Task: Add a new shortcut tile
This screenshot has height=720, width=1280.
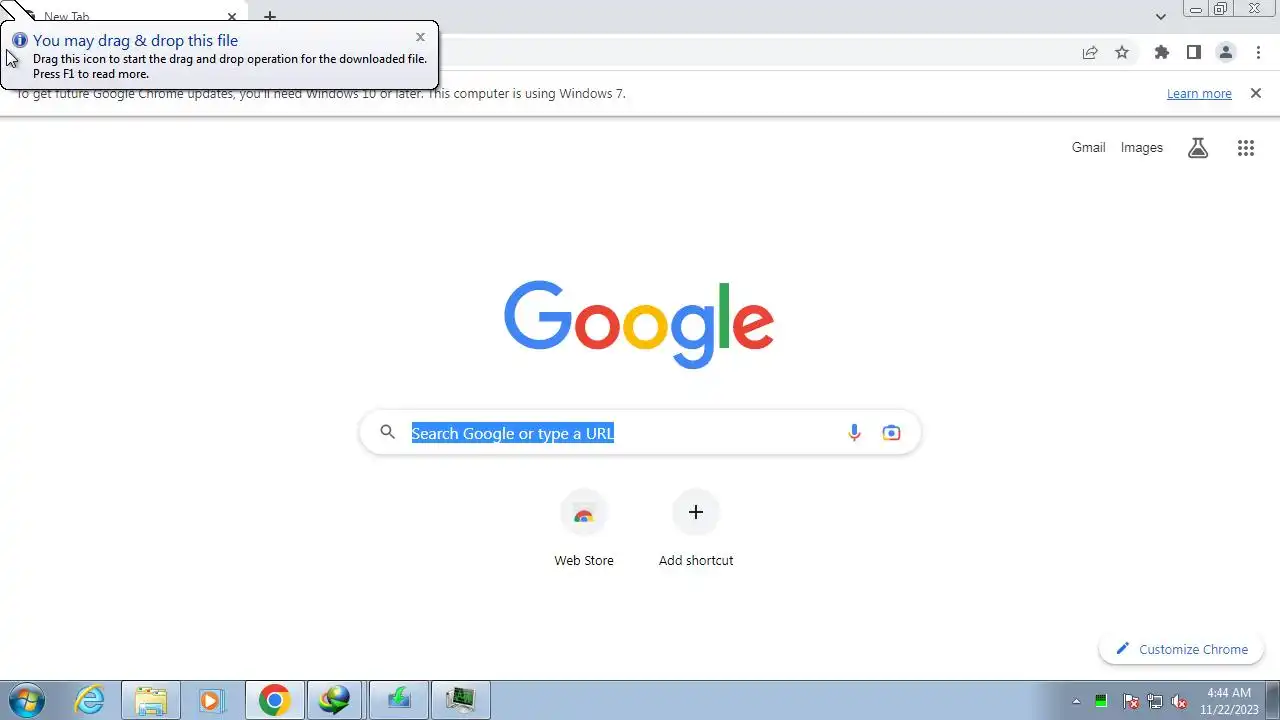Action: coord(696,529)
